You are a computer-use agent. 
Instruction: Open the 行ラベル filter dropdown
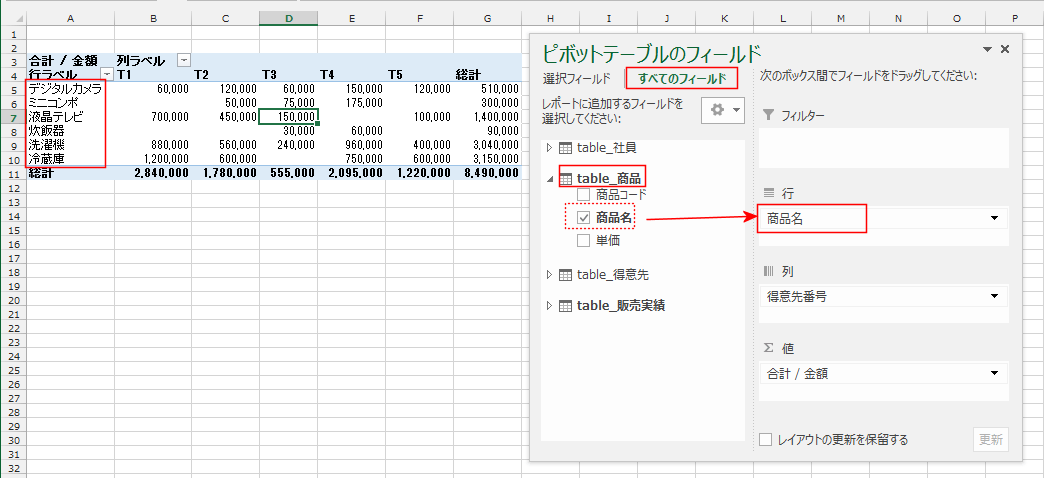click(106, 74)
